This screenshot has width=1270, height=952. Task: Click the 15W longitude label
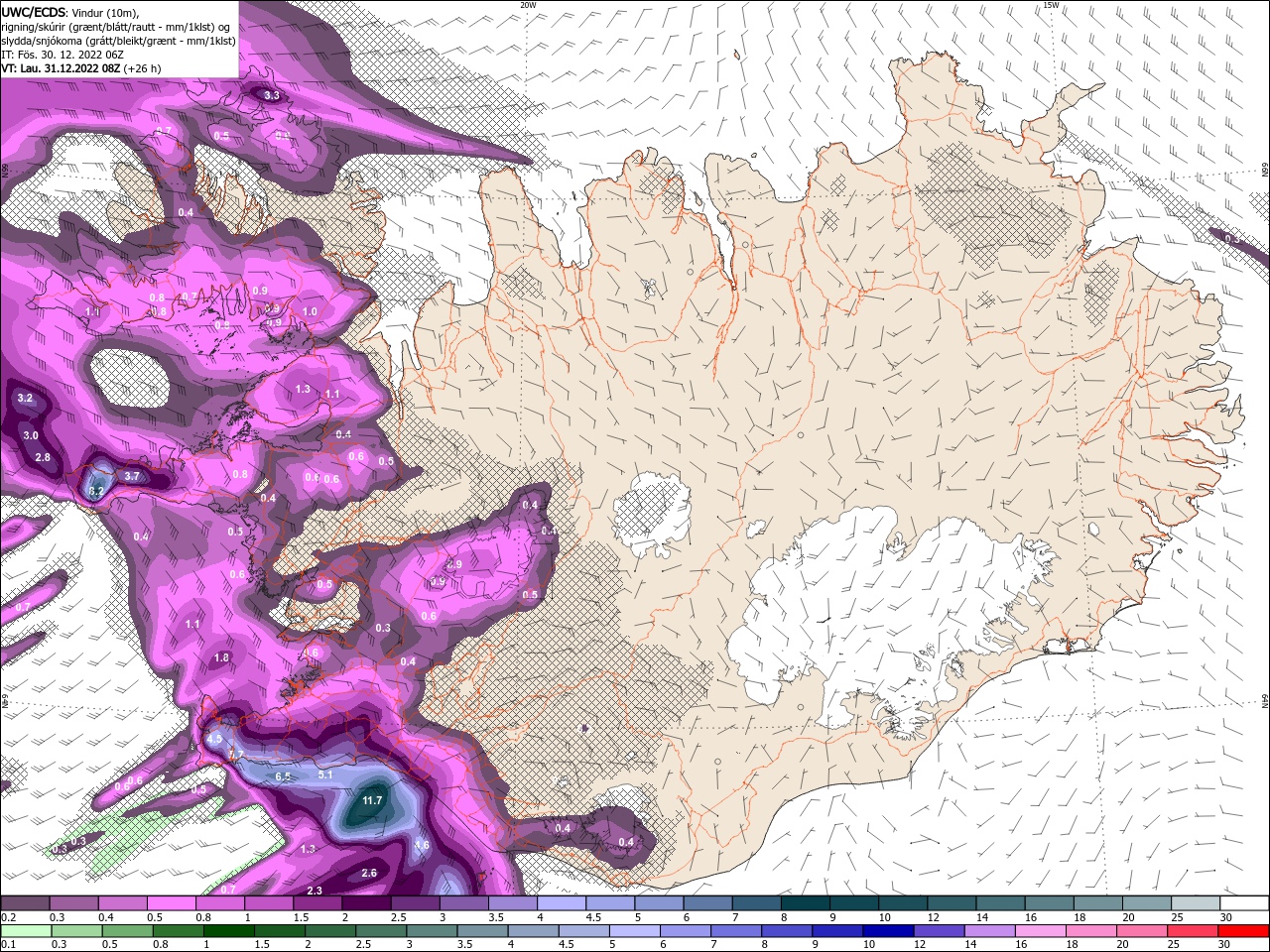click(1052, 5)
